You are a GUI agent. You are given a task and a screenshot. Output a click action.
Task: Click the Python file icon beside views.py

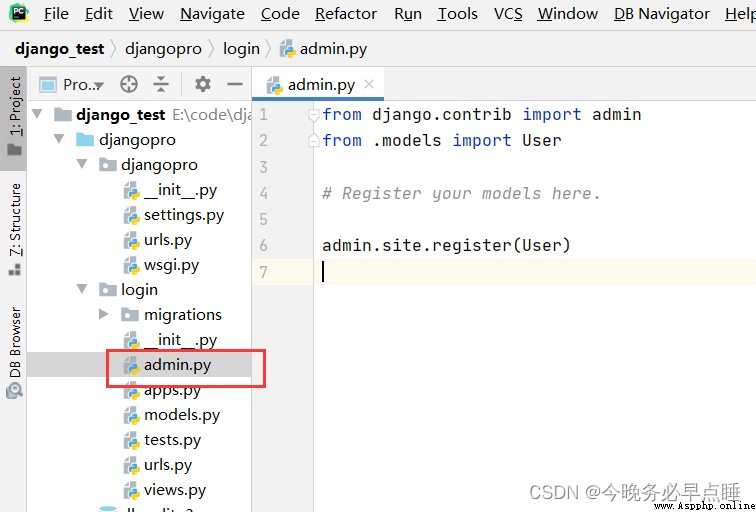tap(132, 491)
